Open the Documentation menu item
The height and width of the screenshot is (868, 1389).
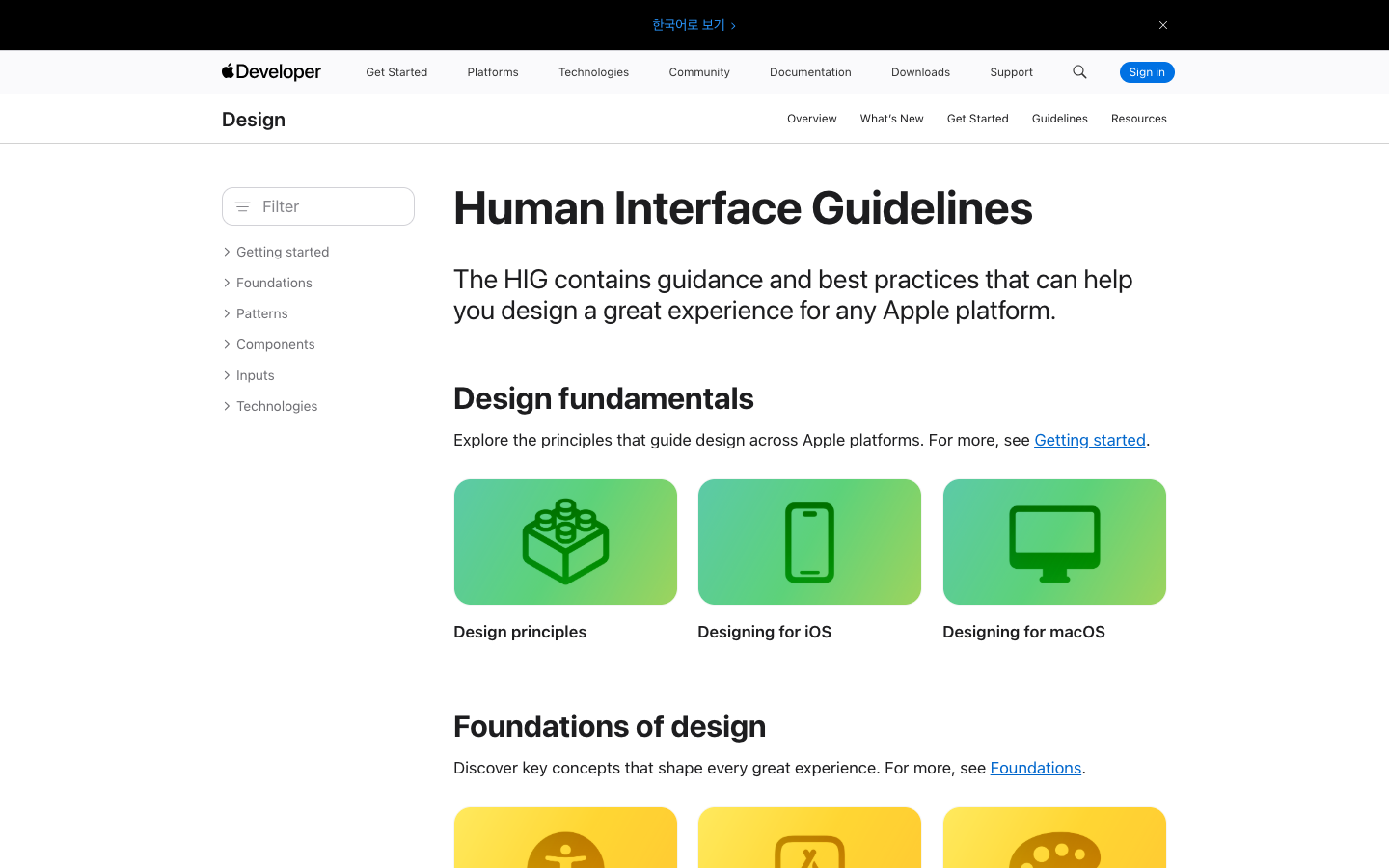[810, 72]
